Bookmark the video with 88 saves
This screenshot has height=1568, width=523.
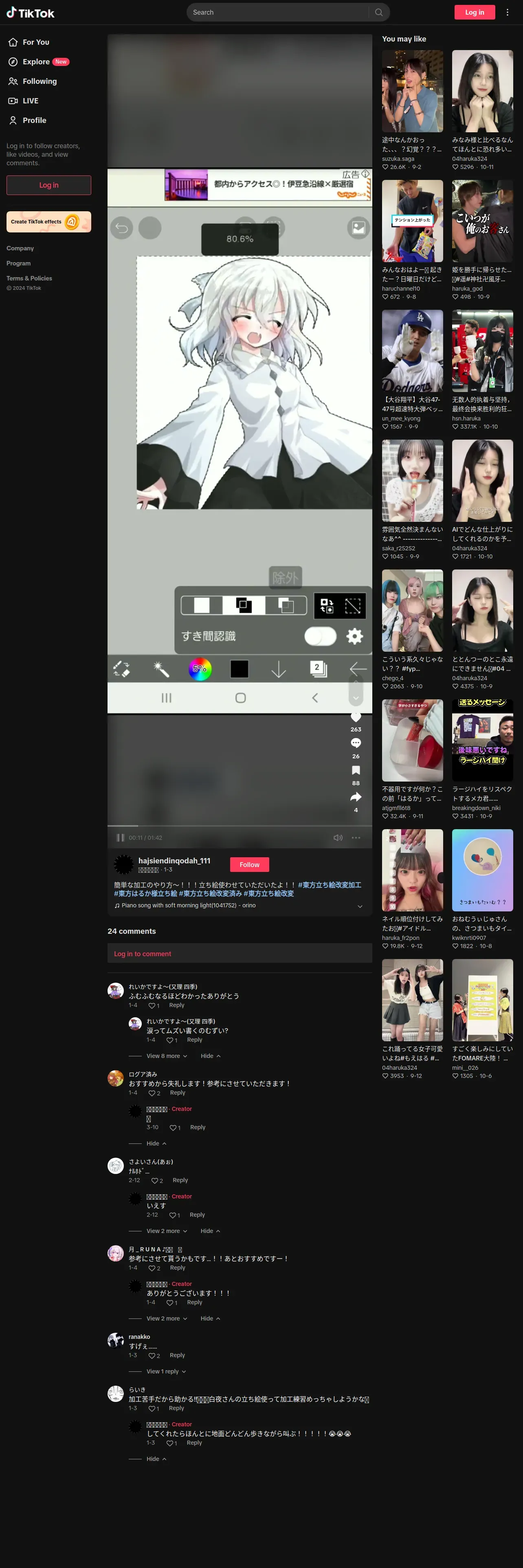(356, 770)
